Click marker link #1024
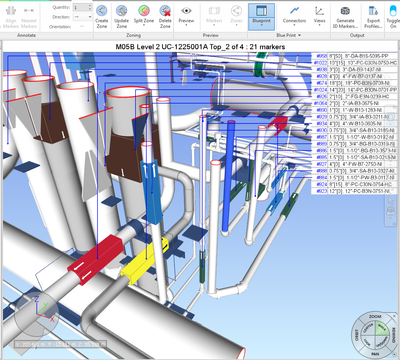This screenshot has width=400, height=360. click(320, 90)
